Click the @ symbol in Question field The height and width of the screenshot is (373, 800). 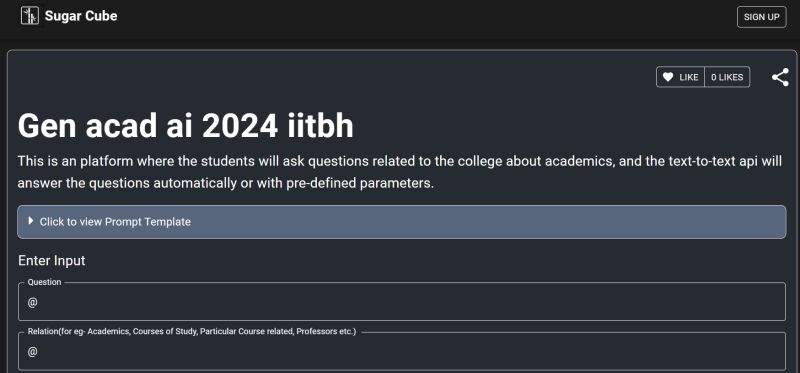tap(33, 302)
